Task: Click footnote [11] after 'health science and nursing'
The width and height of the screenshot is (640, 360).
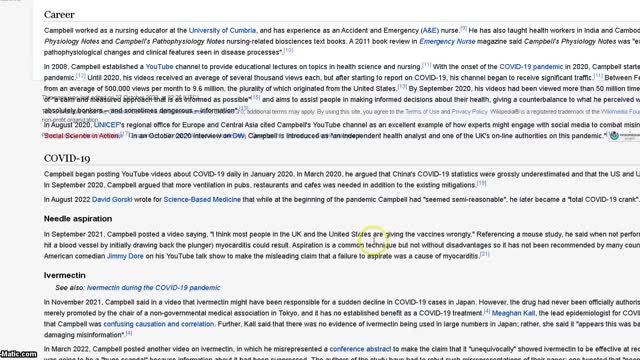Action: click(x=426, y=64)
